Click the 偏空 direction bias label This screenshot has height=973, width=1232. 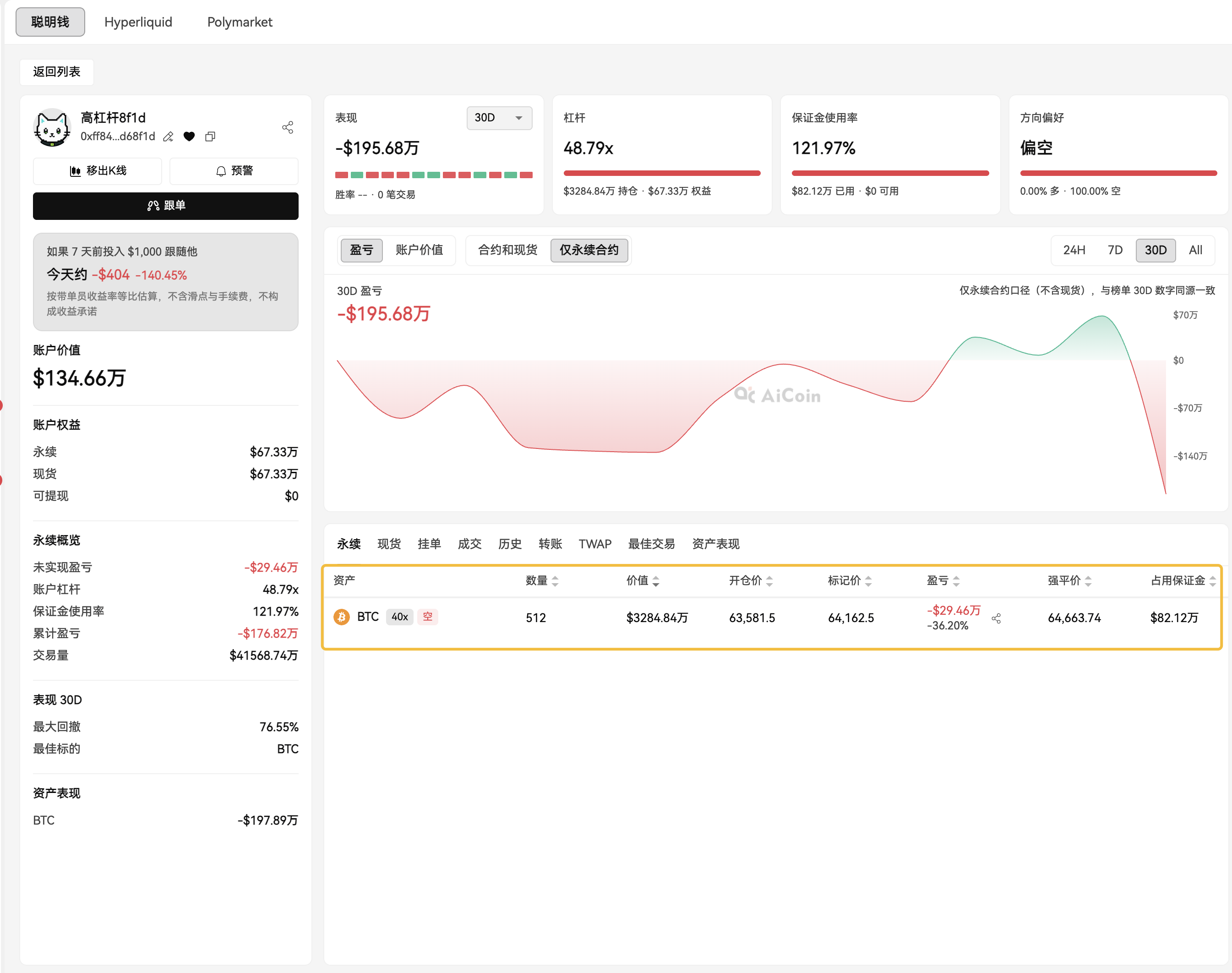point(1036,148)
